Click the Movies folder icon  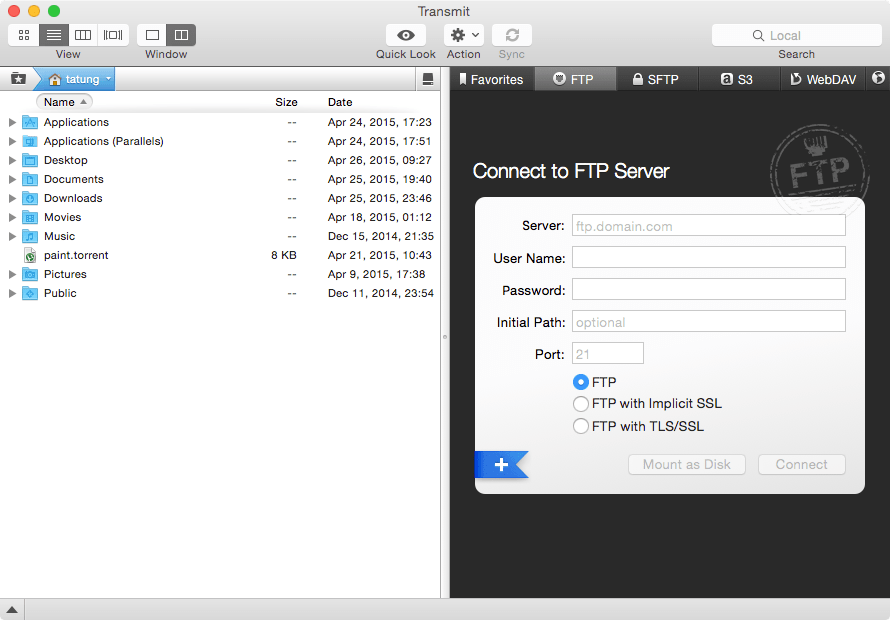click(30, 217)
